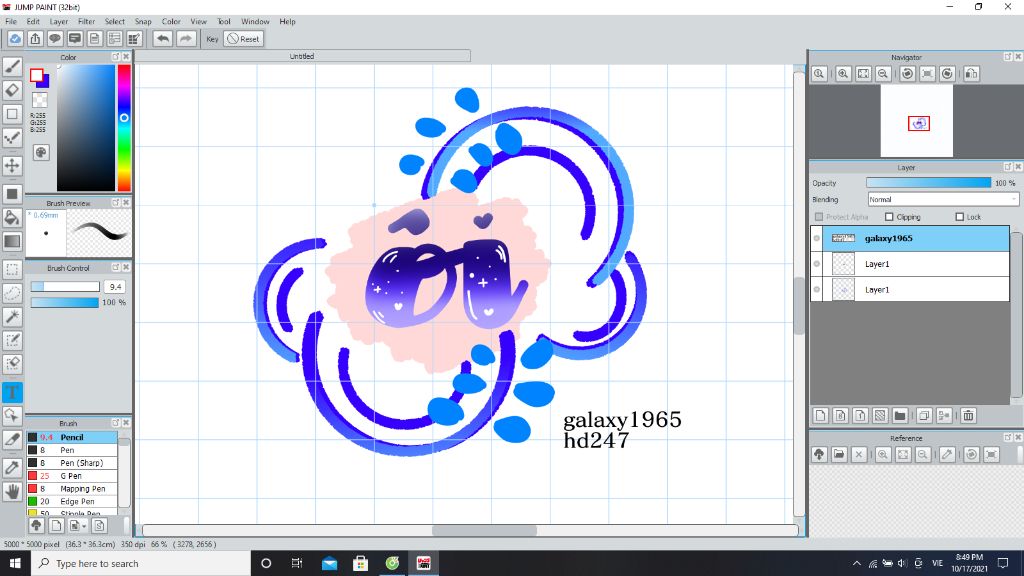Flip the canvas view in Navigator

click(x=972, y=74)
